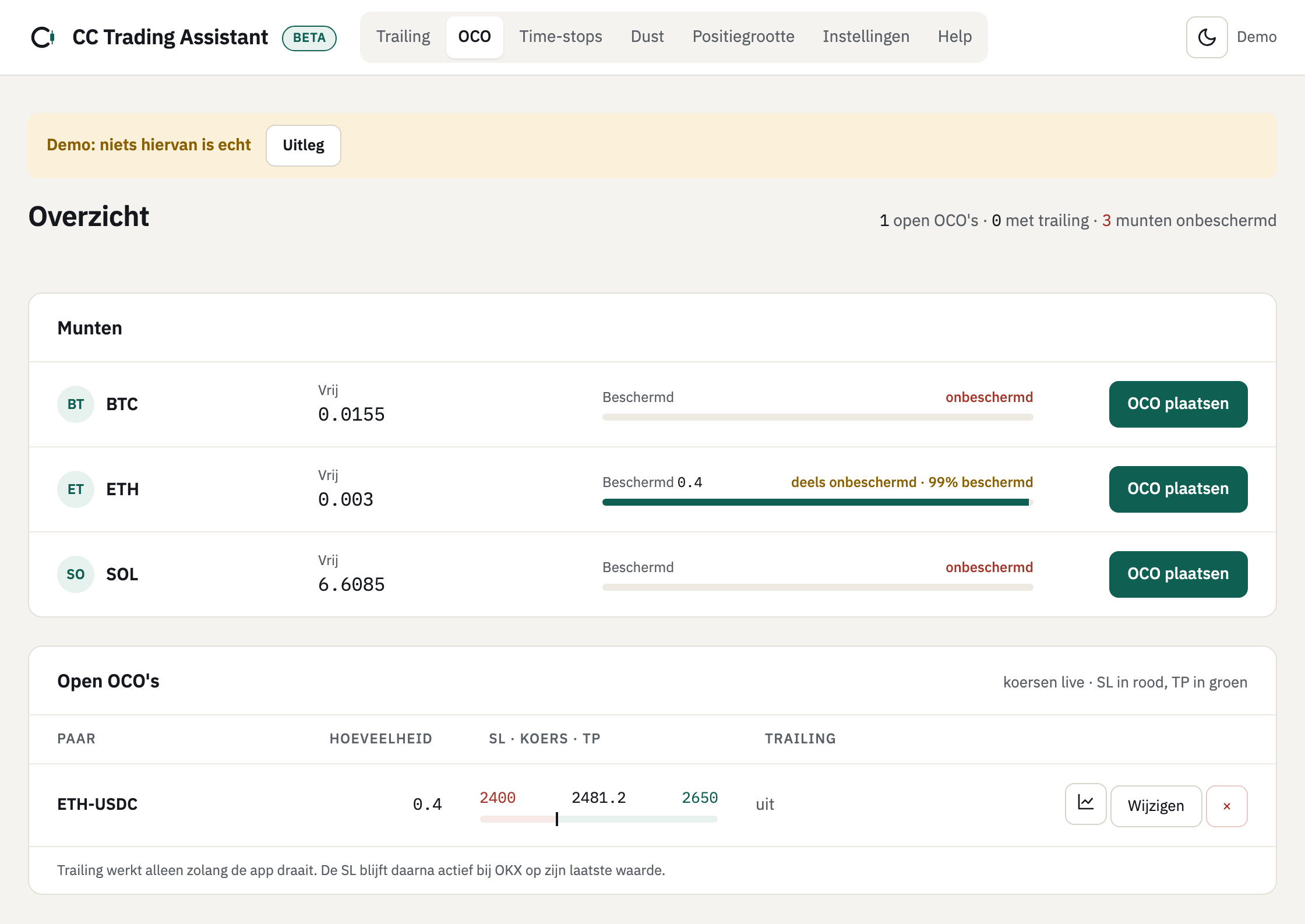Click the stop-loss value 2400
The height and width of the screenshot is (924, 1305).
pos(498,798)
